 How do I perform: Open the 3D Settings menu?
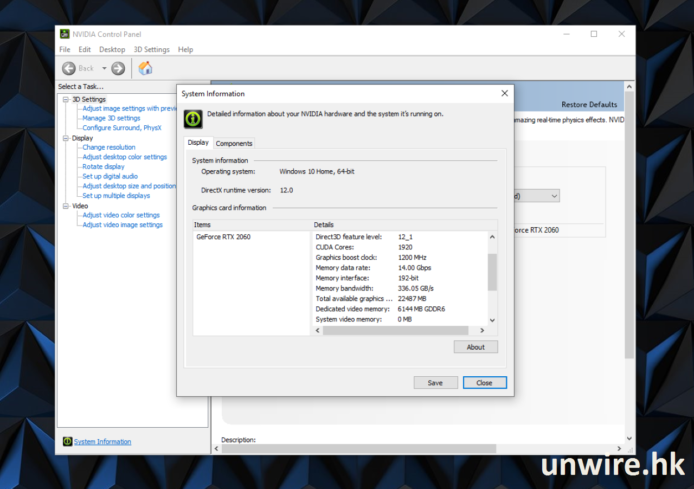tap(151, 49)
